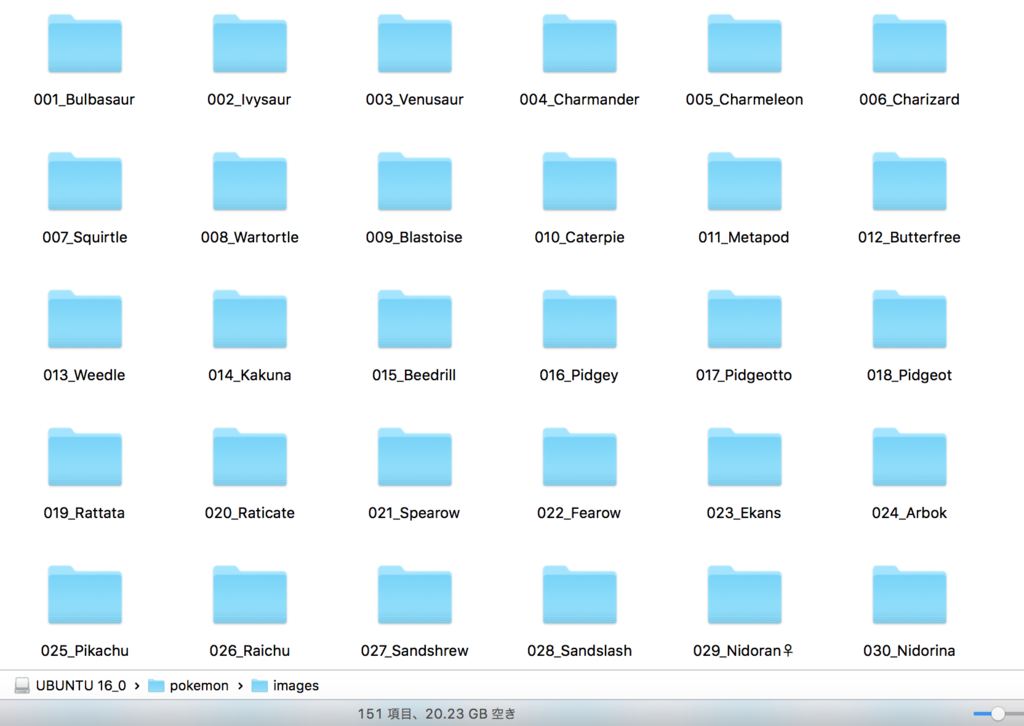Select the 017_Pidgeotto folder icon
1024x726 pixels.
(744, 319)
